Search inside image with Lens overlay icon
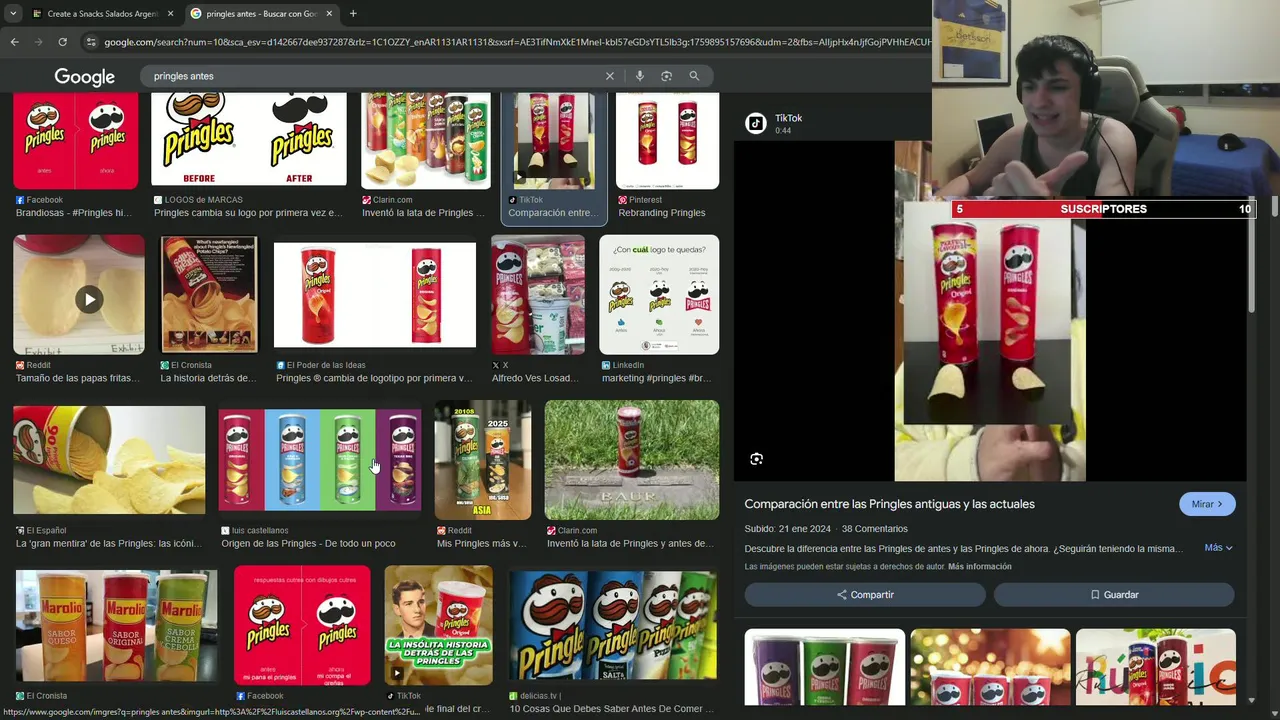This screenshot has width=1280, height=720. coord(756,459)
